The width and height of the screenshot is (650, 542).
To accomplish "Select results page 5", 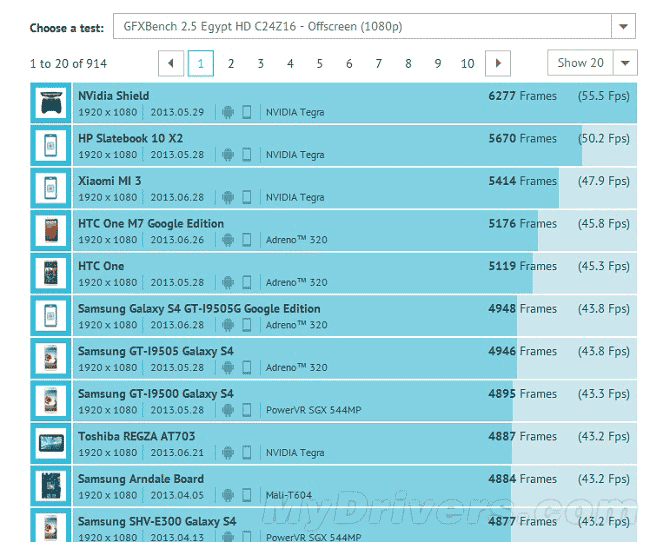I will (320, 63).
